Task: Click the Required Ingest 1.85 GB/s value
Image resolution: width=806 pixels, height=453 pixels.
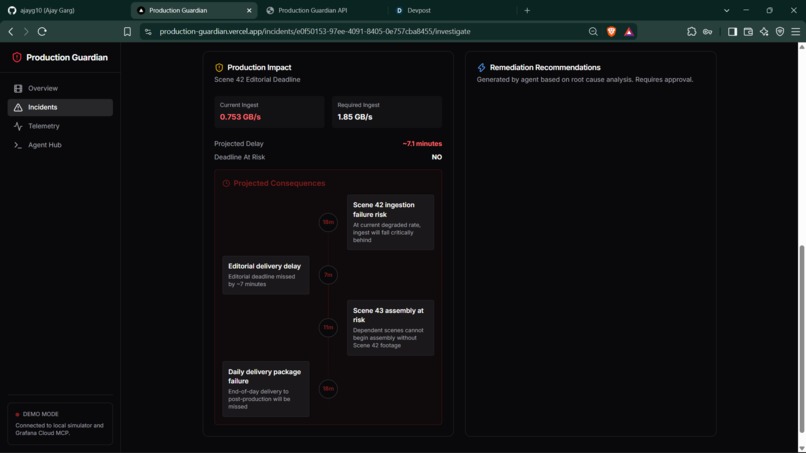Action: 355,117
